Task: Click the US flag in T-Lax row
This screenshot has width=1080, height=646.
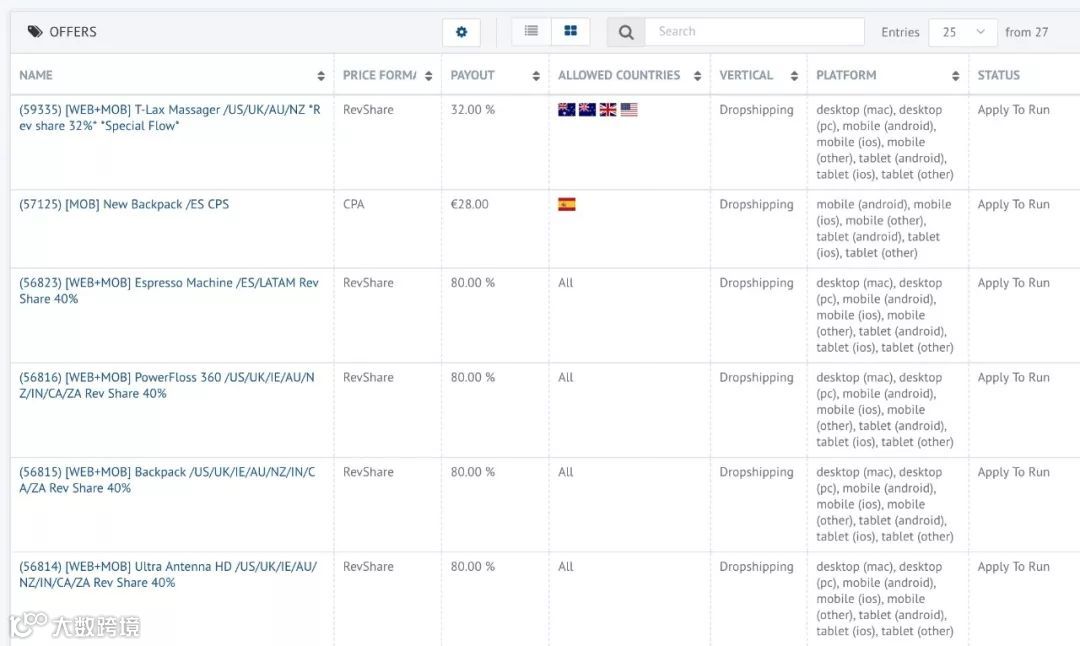Action: click(x=629, y=110)
